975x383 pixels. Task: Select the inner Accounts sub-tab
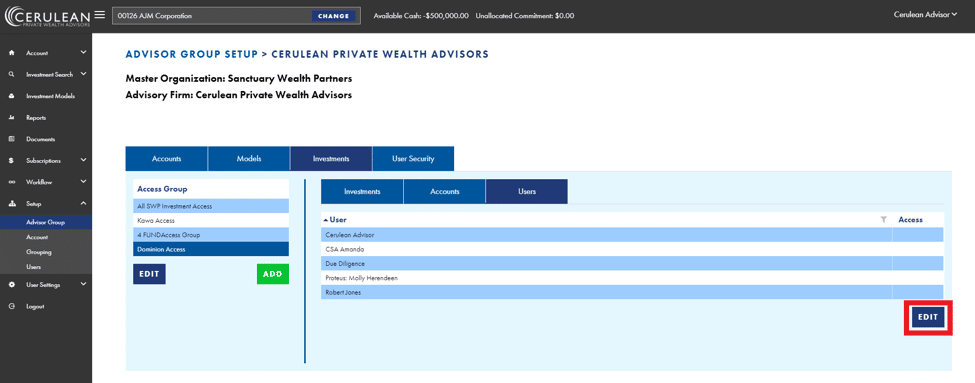coord(445,192)
